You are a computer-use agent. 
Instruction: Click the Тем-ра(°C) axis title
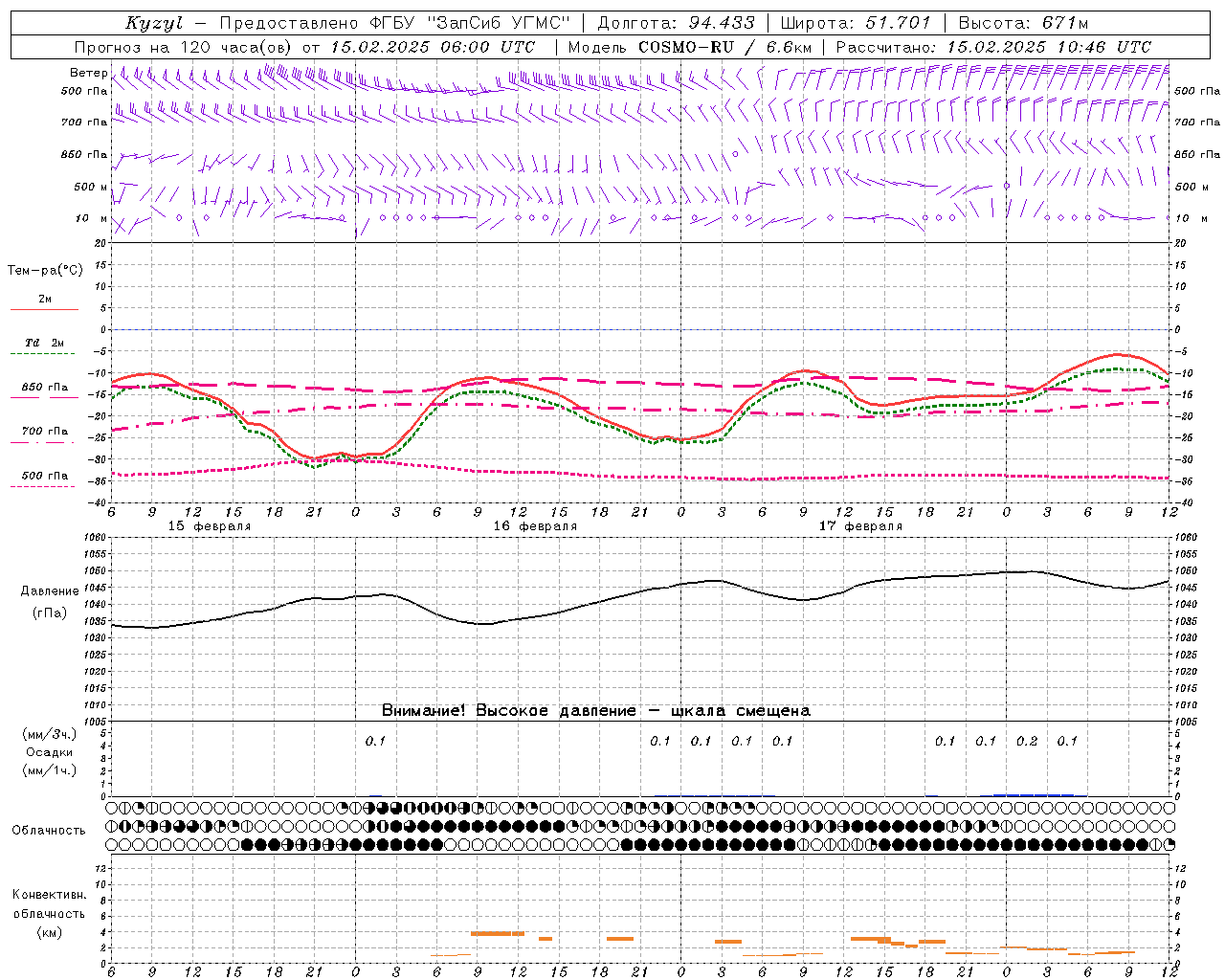click(x=45, y=271)
